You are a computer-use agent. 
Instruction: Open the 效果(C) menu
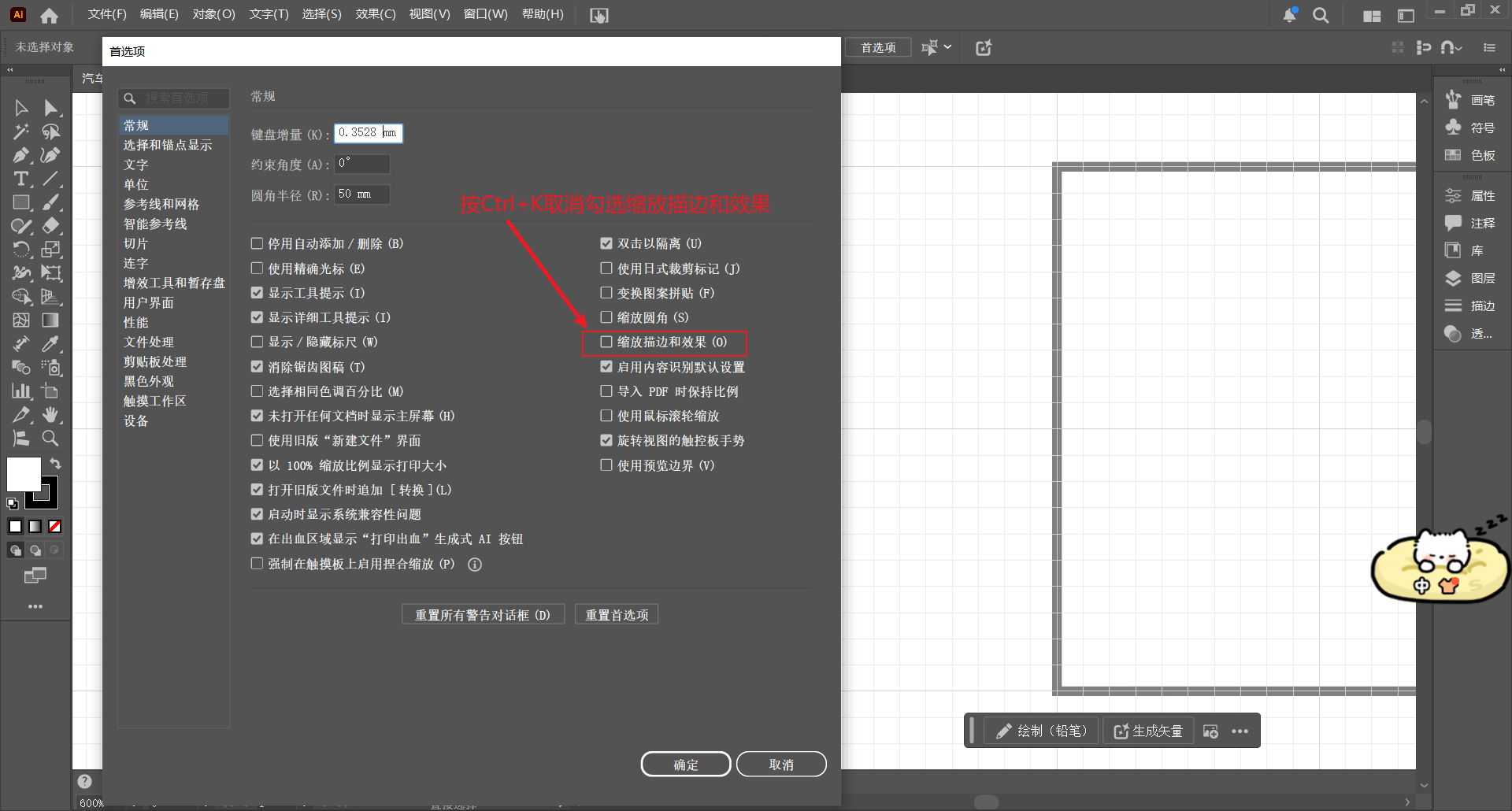[376, 15]
